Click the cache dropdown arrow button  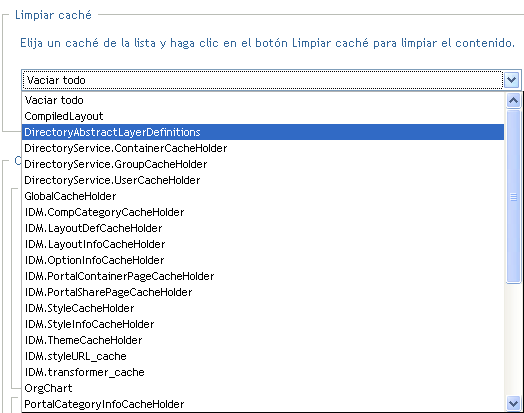(512, 80)
